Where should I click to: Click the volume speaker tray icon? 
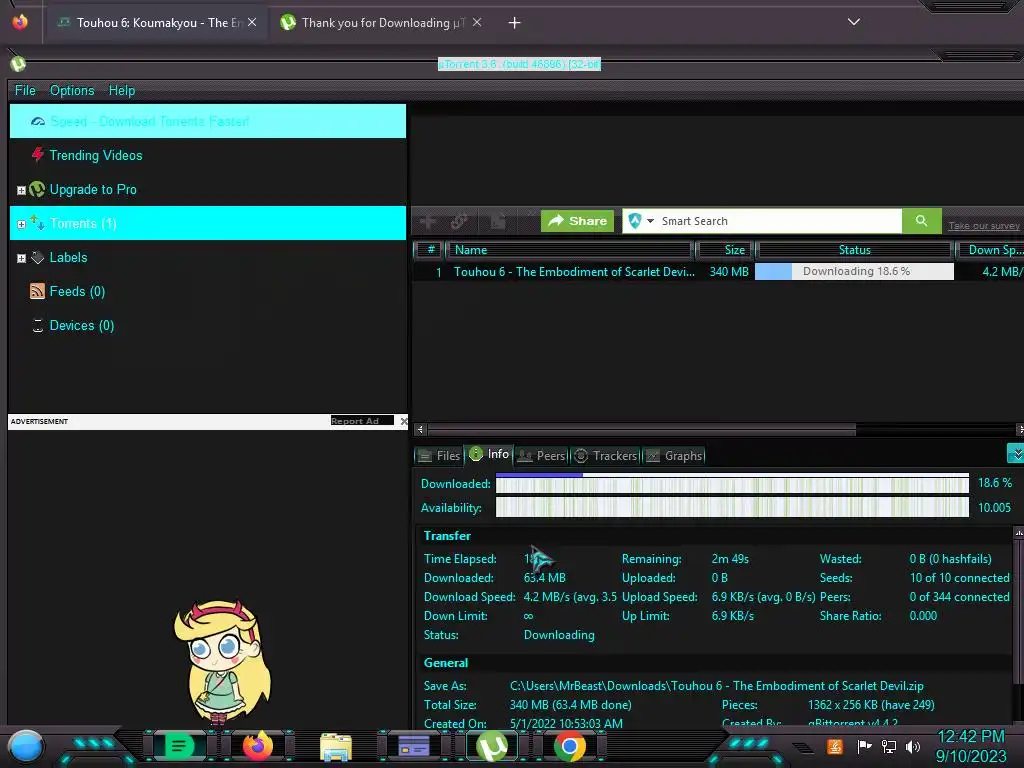coord(913,746)
